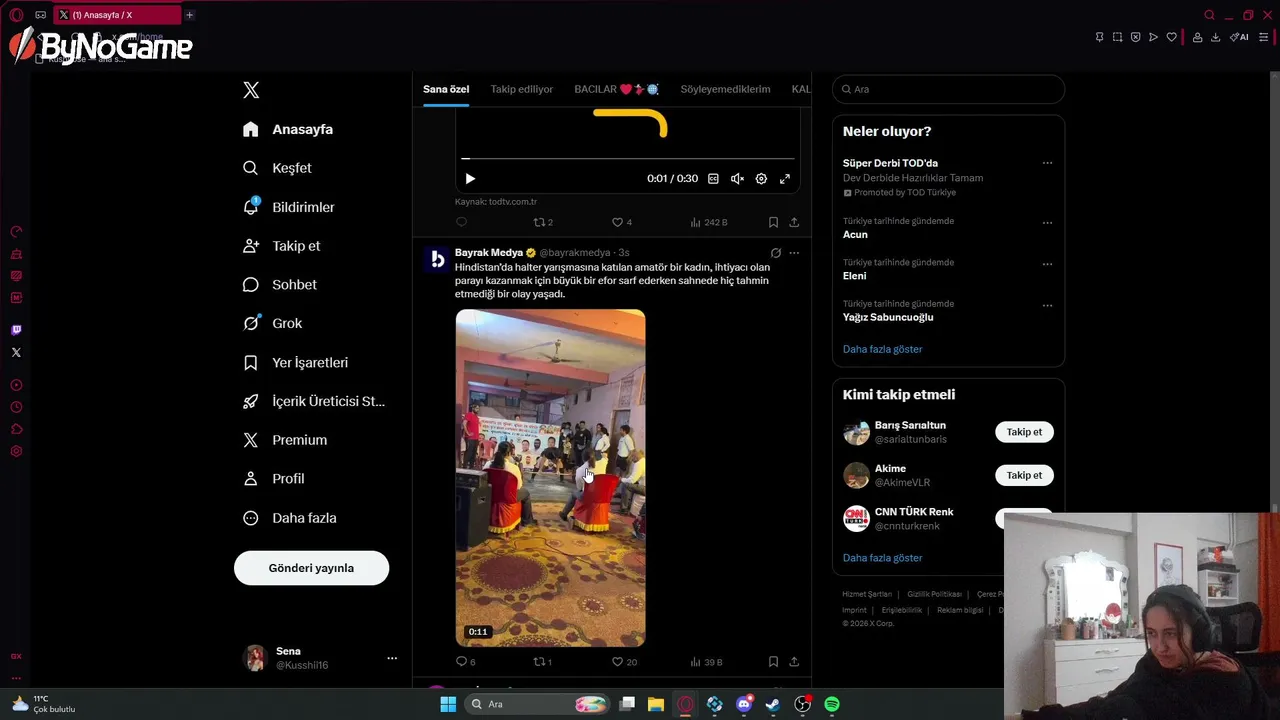Unmute the todtv video
Viewport: 1280px width, 720px height.
coord(737,179)
